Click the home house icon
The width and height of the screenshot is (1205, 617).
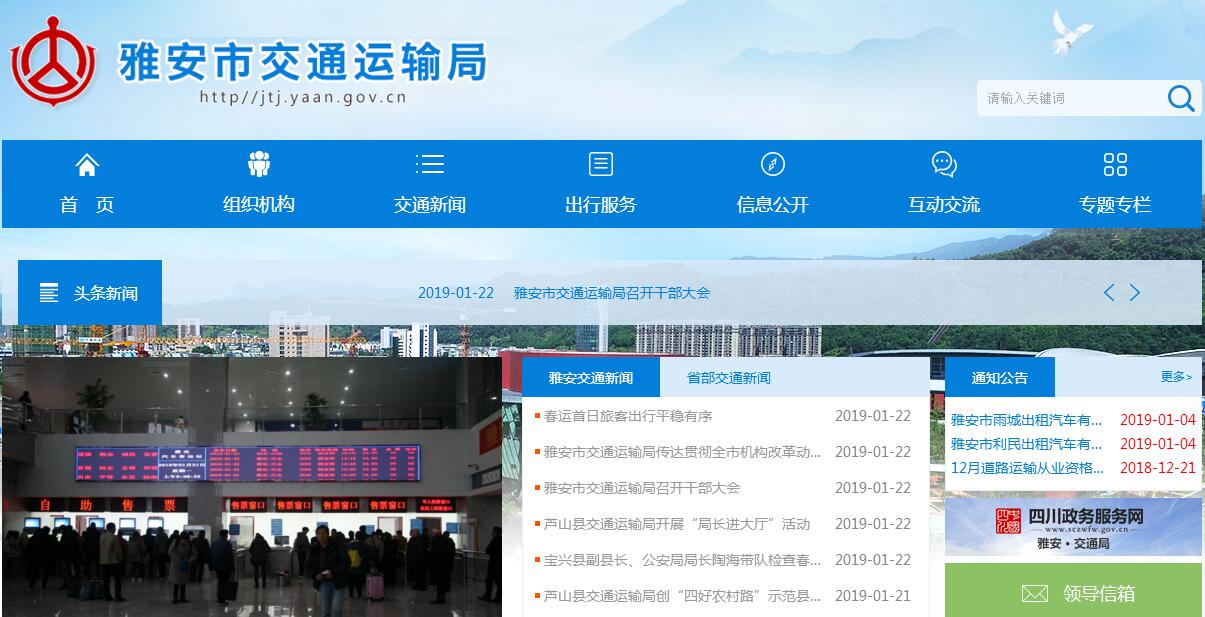[87, 164]
